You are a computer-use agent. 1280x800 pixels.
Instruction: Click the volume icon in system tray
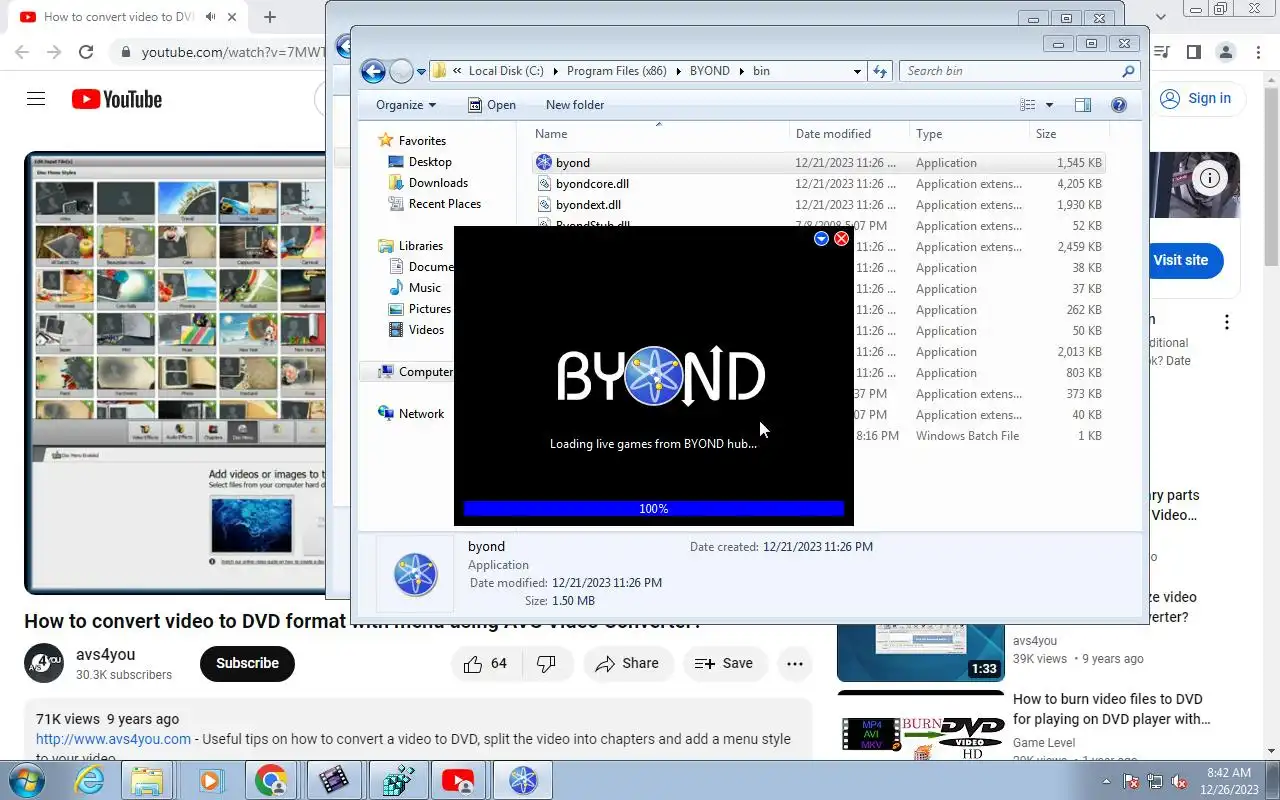tap(1180, 781)
